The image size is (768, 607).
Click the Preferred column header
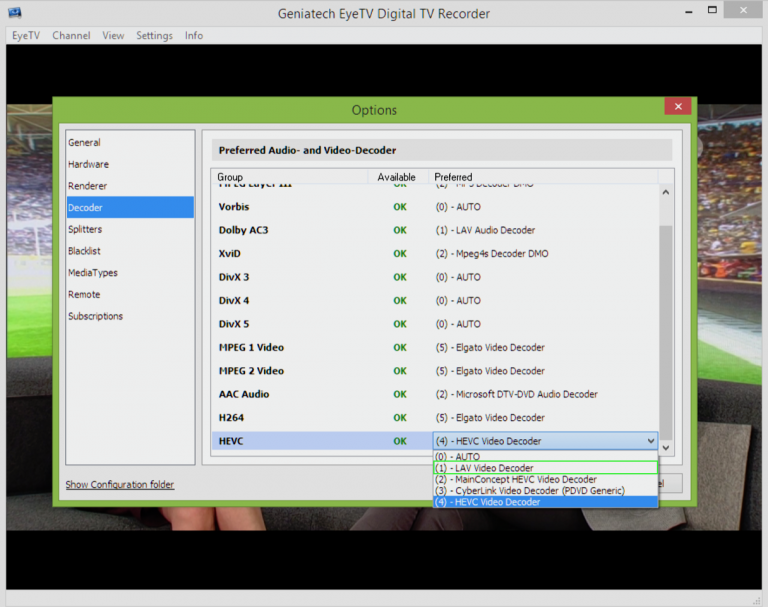(x=543, y=177)
